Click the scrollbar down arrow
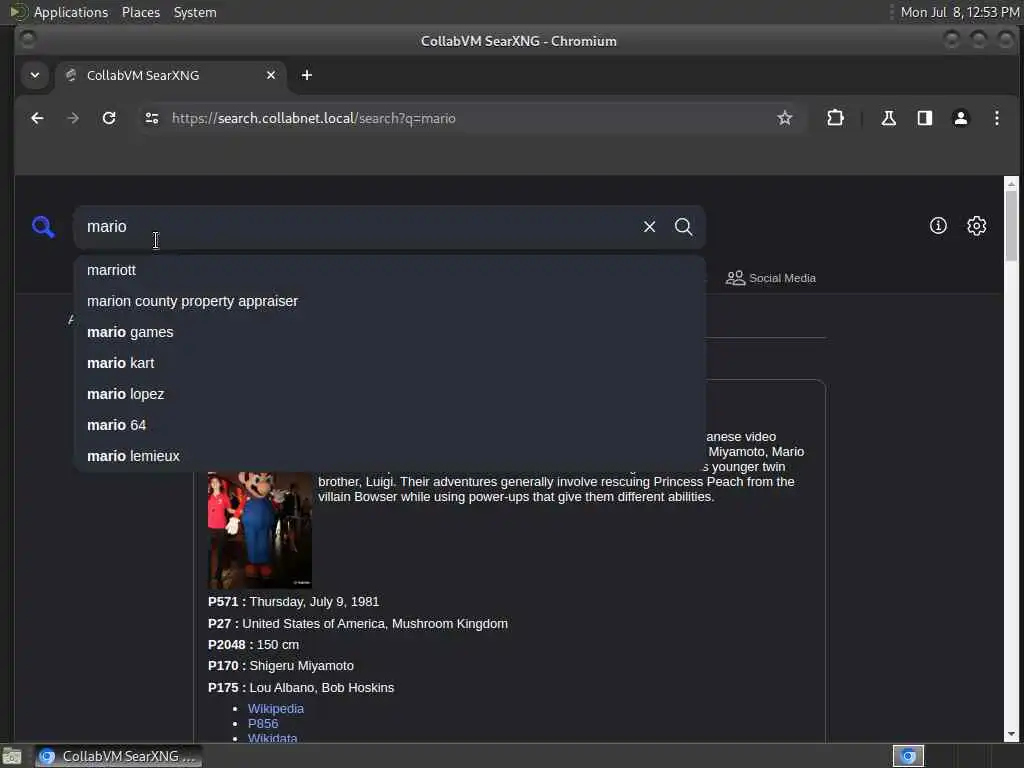1024x768 pixels. tap(1011, 735)
